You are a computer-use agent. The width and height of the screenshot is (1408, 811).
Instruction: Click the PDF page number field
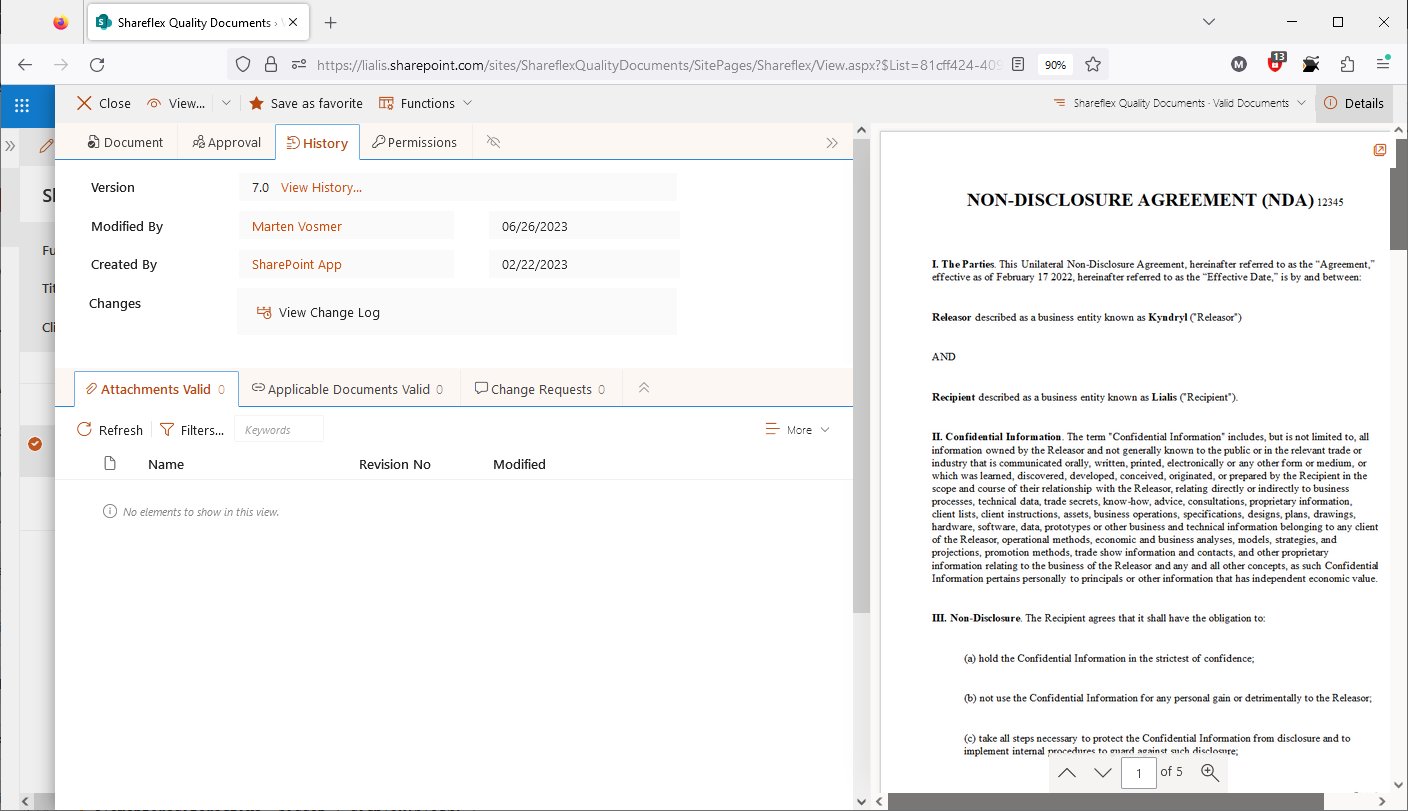click(1139, 772)
